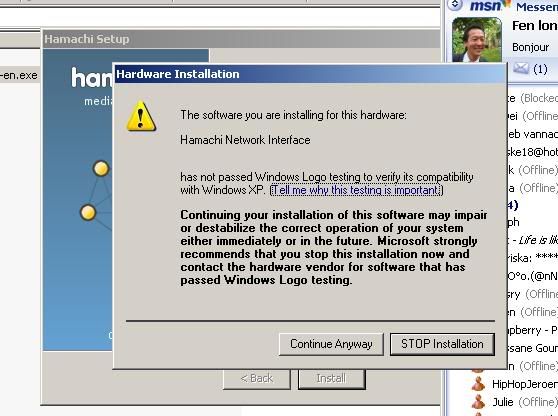Click the Bonjour personal message text
The image size is (558, 416).
(x=530, y=47)
